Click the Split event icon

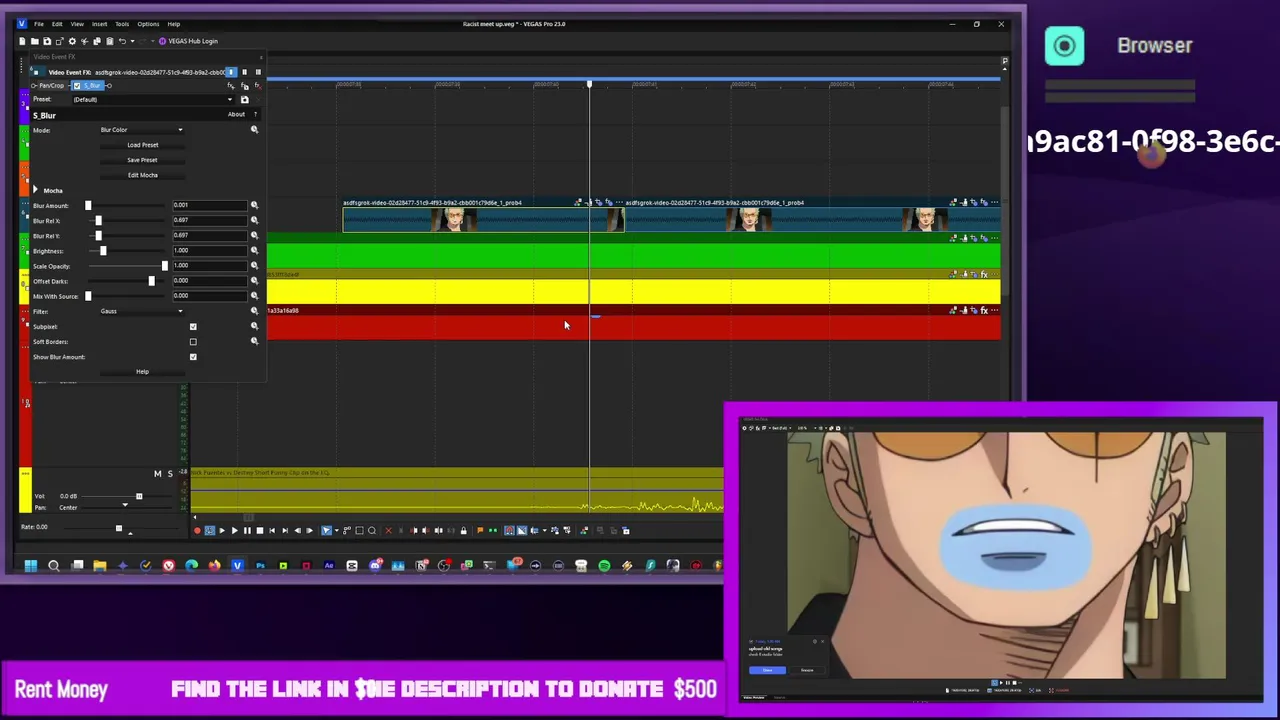[x=438, y=530]
